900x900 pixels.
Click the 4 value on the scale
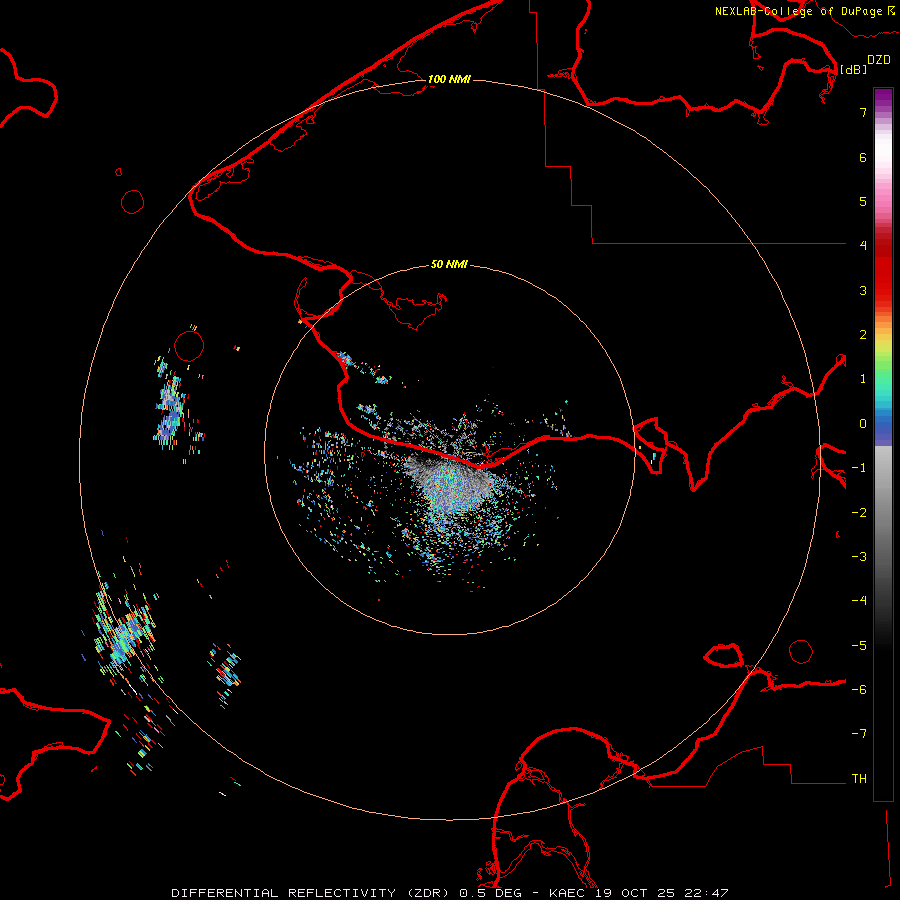pyautogui.click(x=863, y=246)
